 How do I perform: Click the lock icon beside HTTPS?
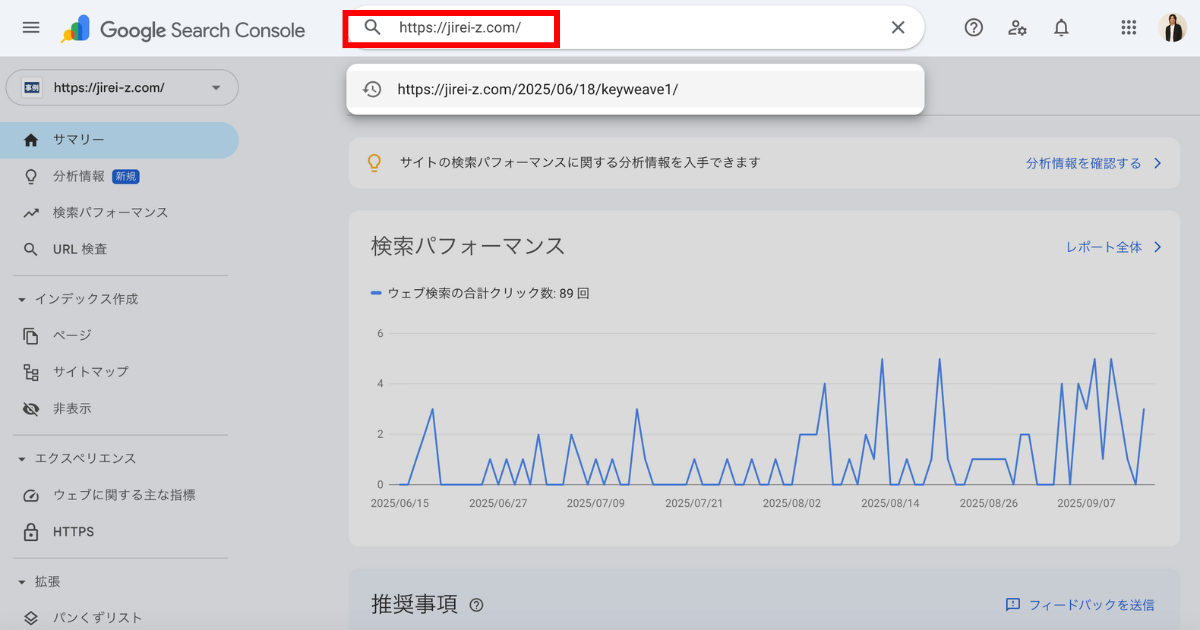pos(31,532)
